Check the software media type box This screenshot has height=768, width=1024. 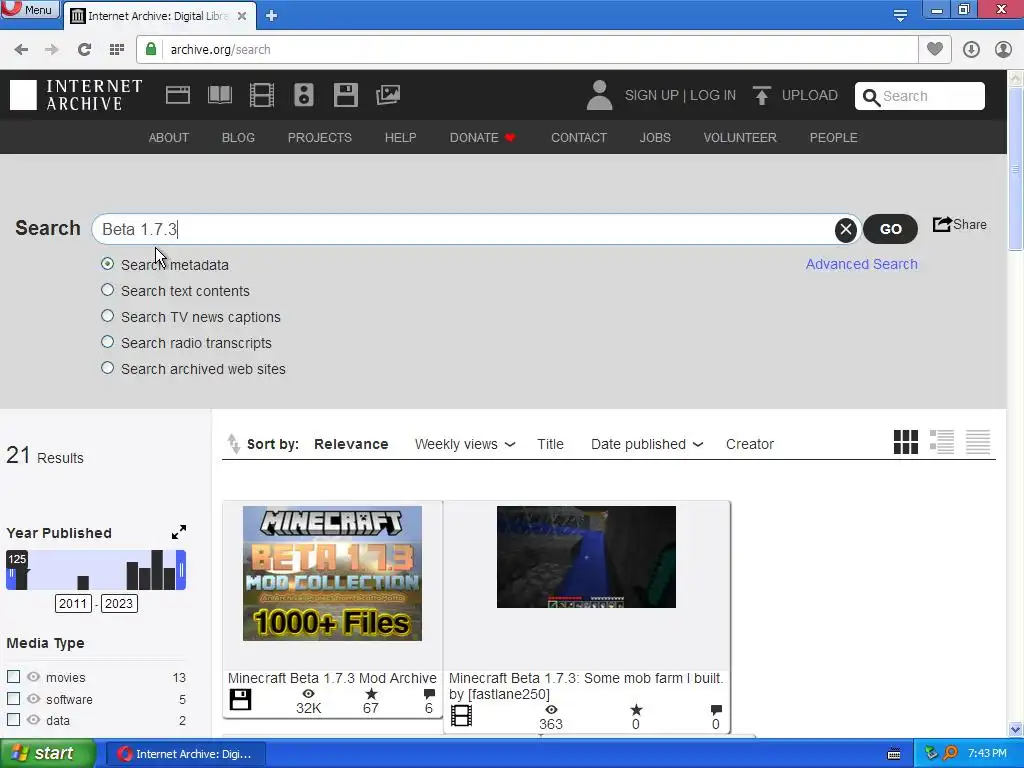(x=13, y=698)
